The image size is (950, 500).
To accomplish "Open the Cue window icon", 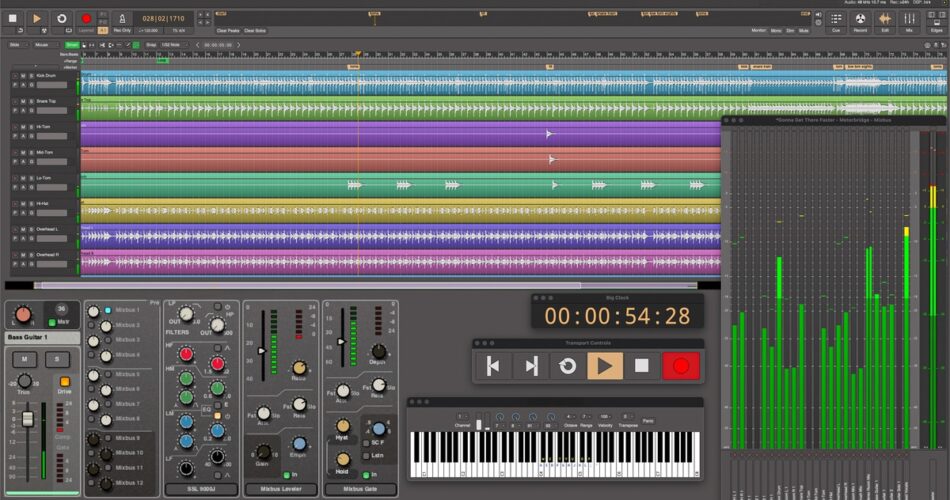I will point(836,21).
